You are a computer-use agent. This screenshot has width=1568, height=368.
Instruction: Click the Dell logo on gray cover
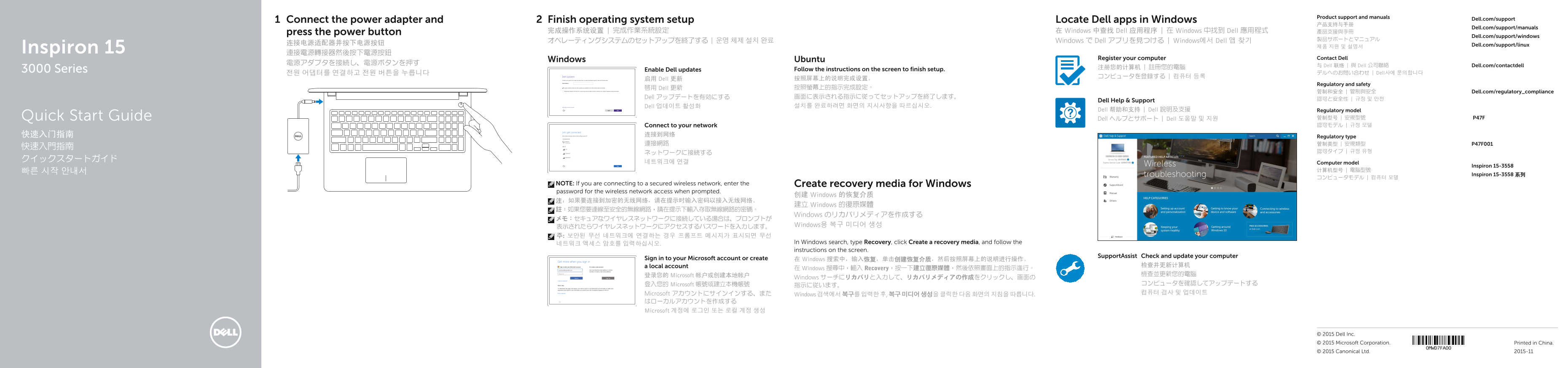click(225, 332)
